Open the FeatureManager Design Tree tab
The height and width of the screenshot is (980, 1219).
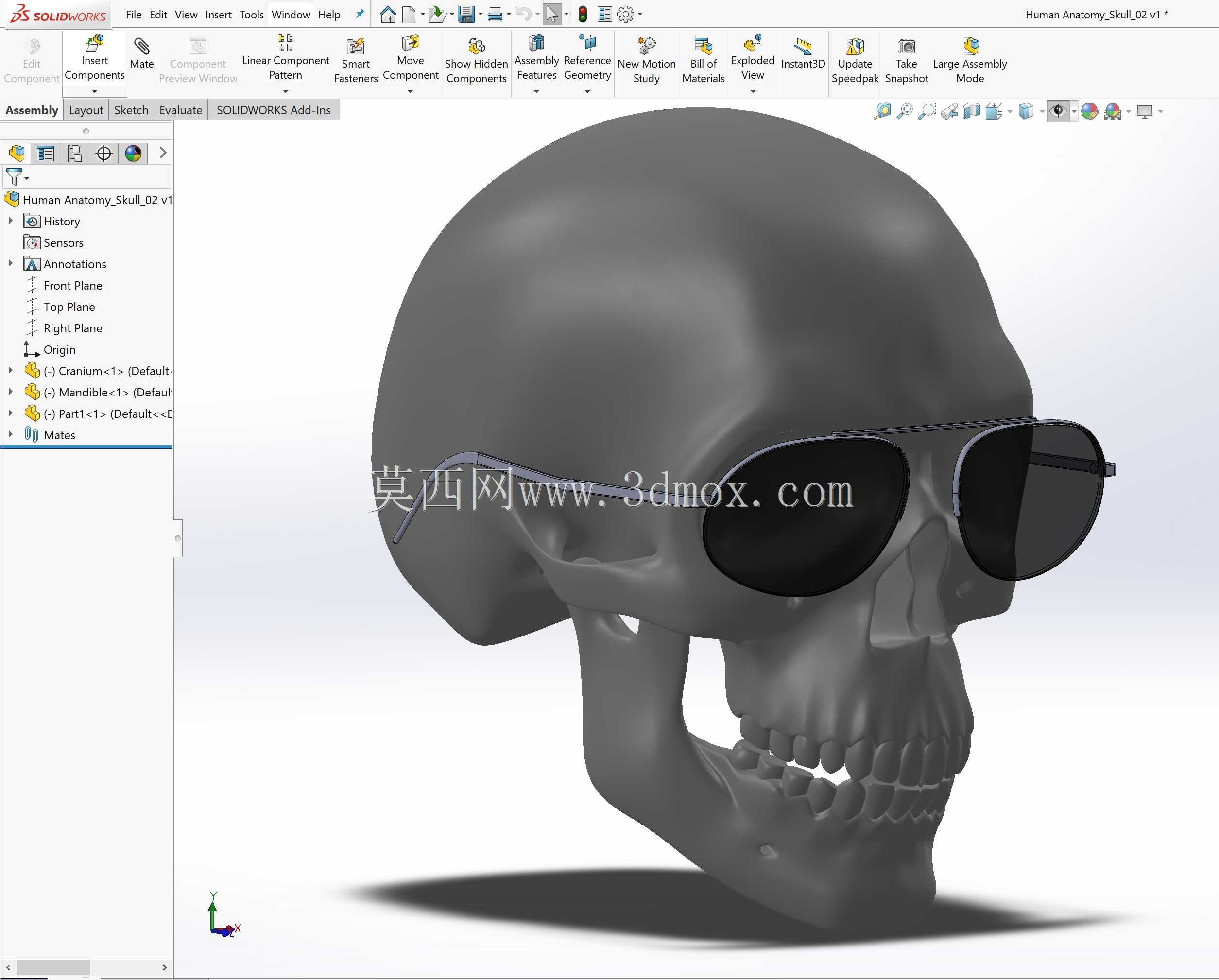point(17,153)
